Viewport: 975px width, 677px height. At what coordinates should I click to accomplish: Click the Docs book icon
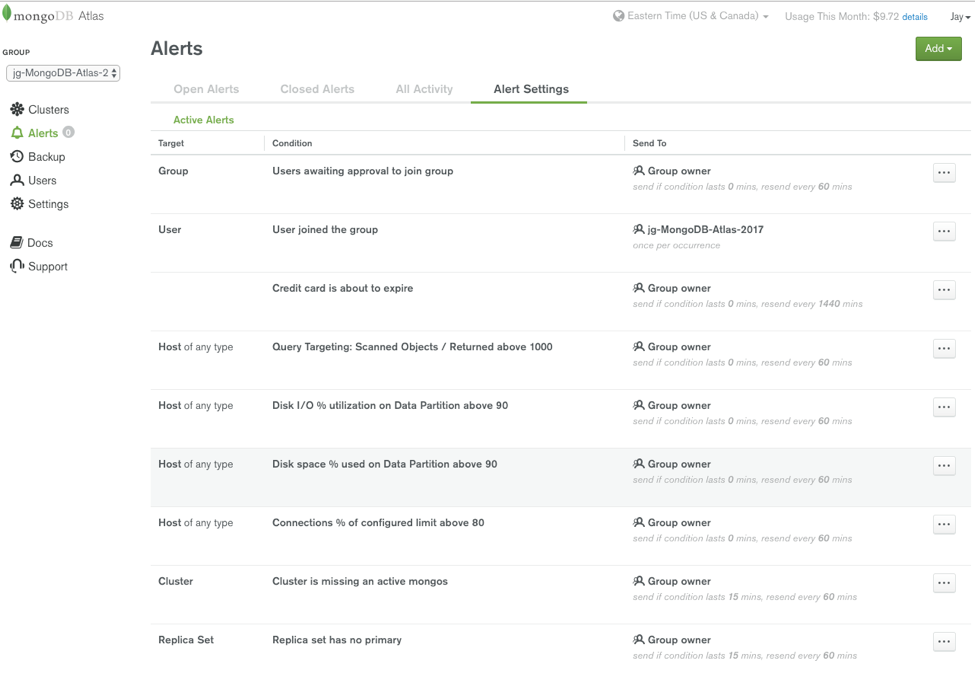coord(17,243)
